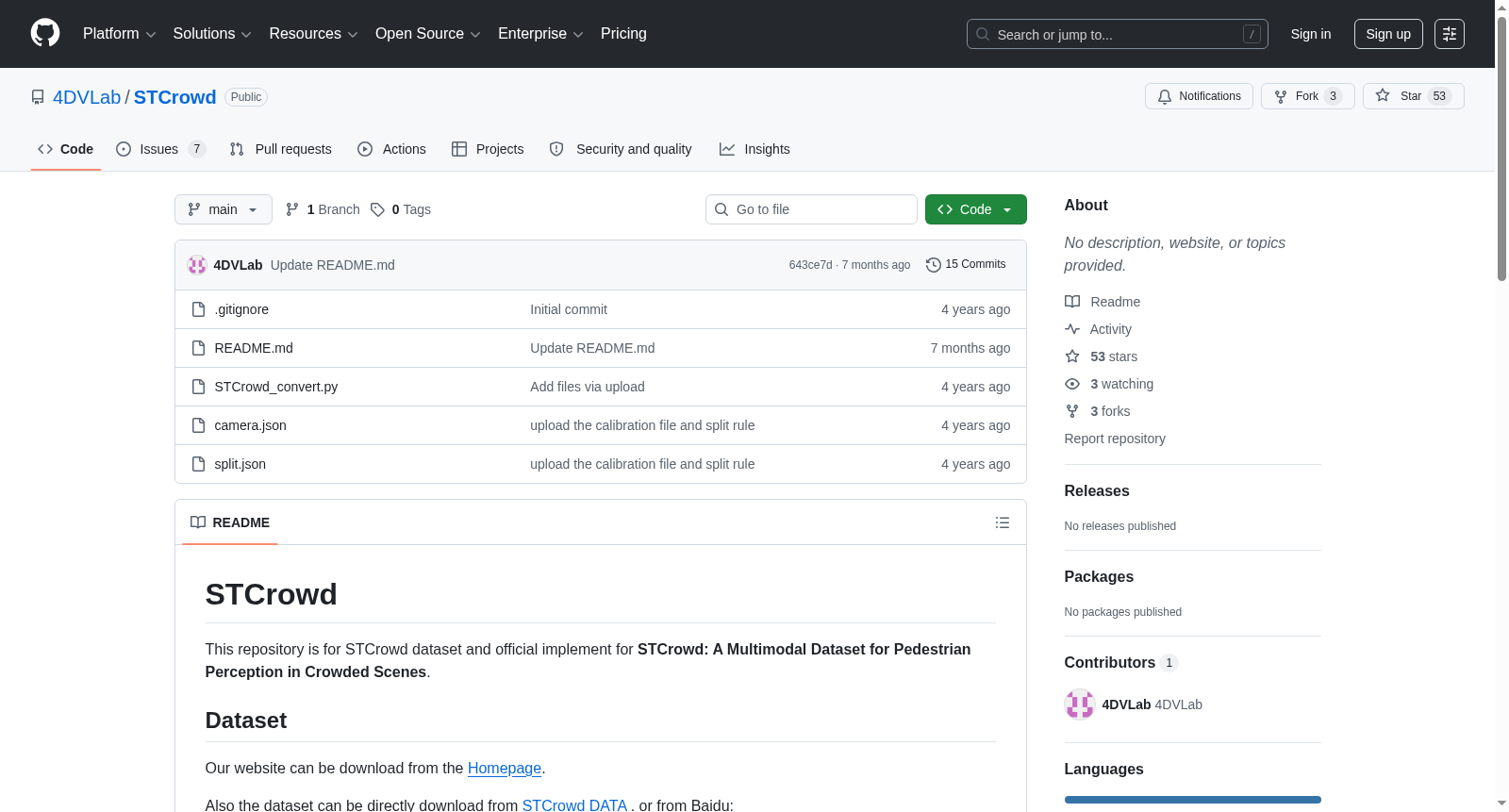The height and width of the screenshot is (812, 1509).
Task: Click the branch icon next to 1 Branch
Action: coord(292,209)
